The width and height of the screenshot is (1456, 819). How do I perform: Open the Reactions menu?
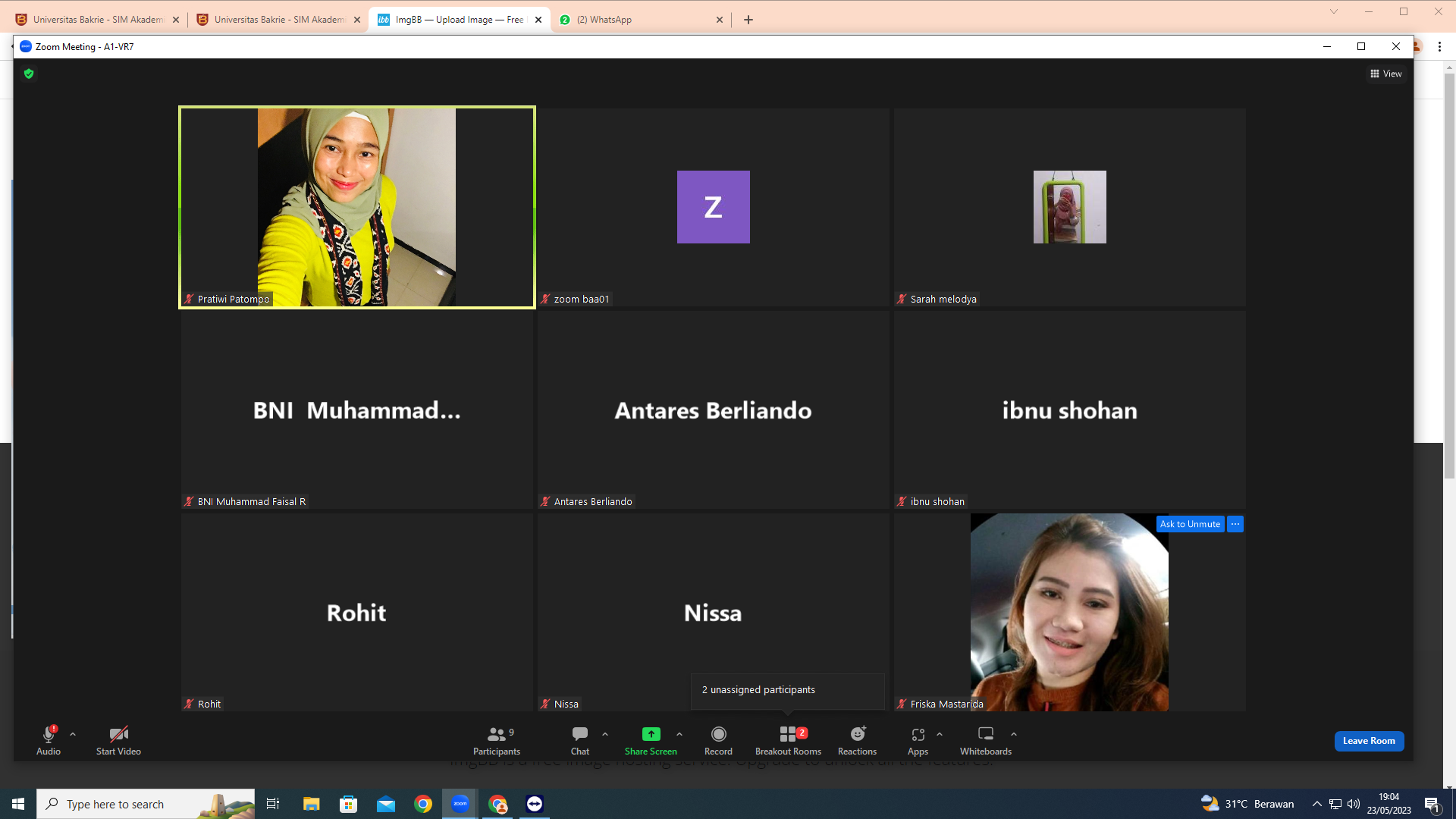coord(857,739)
